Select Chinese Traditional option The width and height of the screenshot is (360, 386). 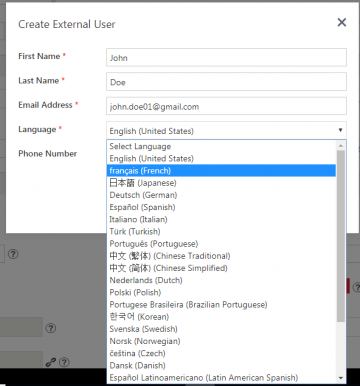(221, 256)
